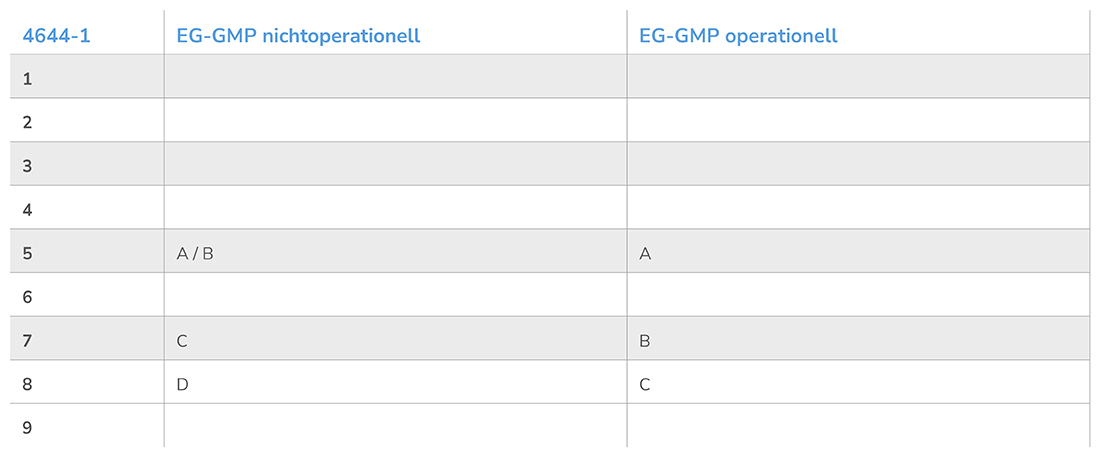Image resolution: width=1100 pixels, height=457 pixels.
Task: Click row number 1 in first column
Action: point(27,78)
